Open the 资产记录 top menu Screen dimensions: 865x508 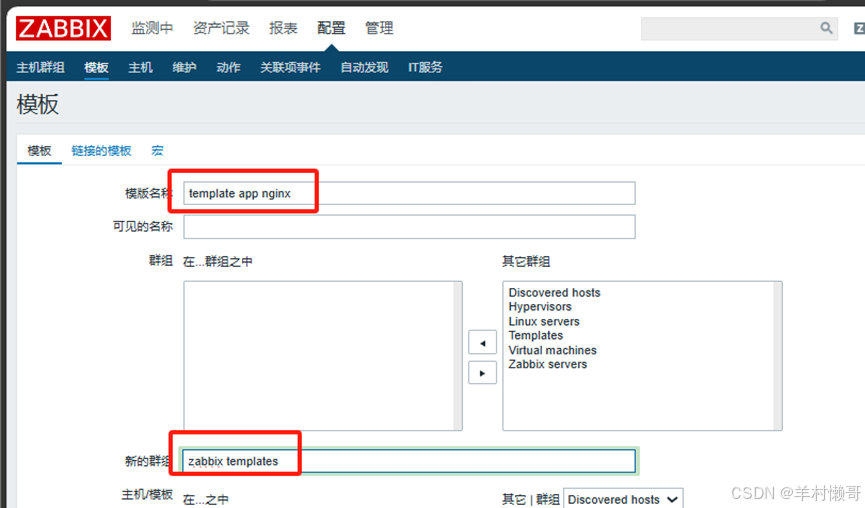(x=221, y=28)
